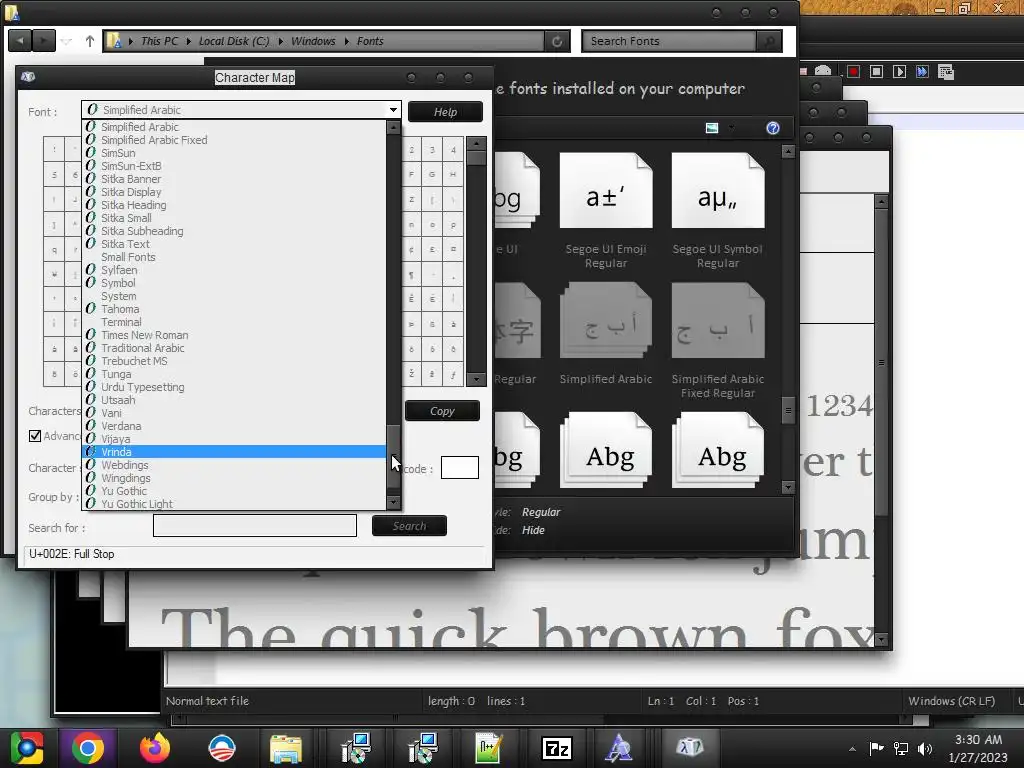Change the view layout icon in Fonts
The height and width of the screenshot is (768, 1024).
(x=712, y=128)
